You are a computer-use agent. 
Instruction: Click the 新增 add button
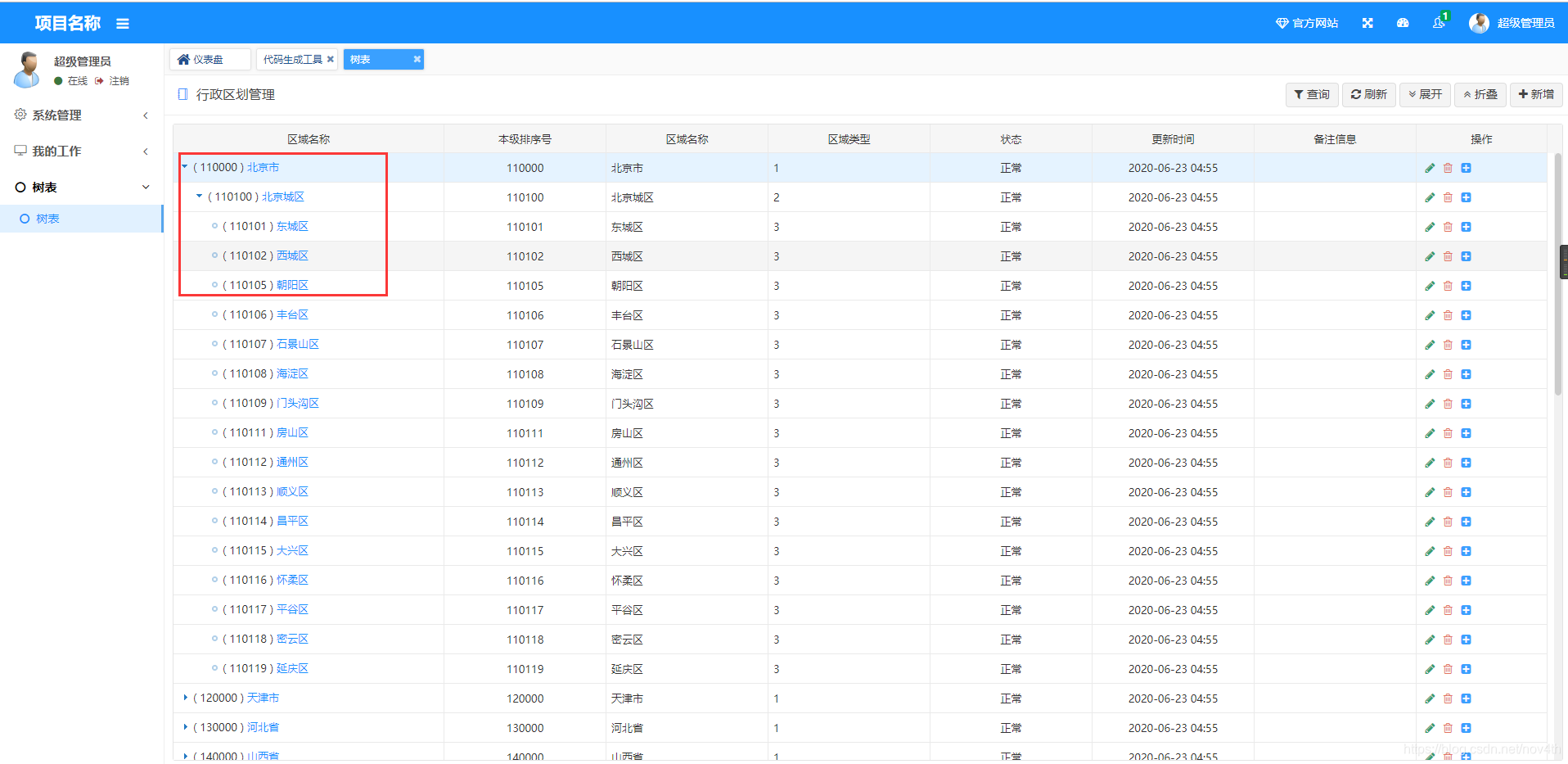click(x=1536, y=95)
